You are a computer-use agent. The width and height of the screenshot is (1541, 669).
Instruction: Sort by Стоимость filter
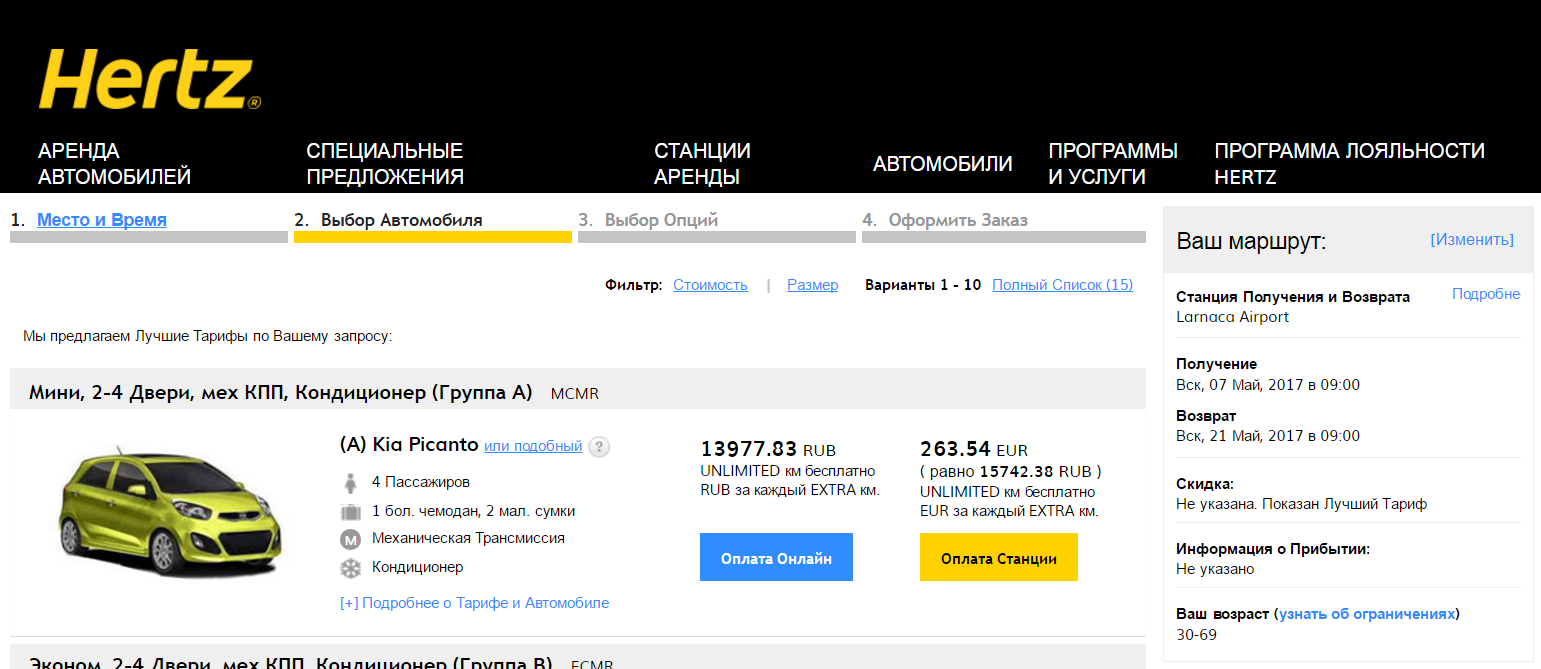point(710,285)
